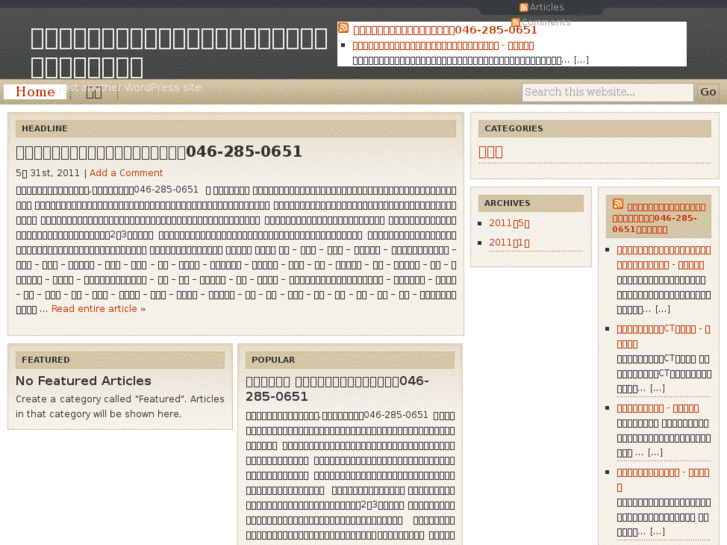Open the top feed box title ending 046-285-0651
Screen dimensions: 727x545
[x=445, y=30]
